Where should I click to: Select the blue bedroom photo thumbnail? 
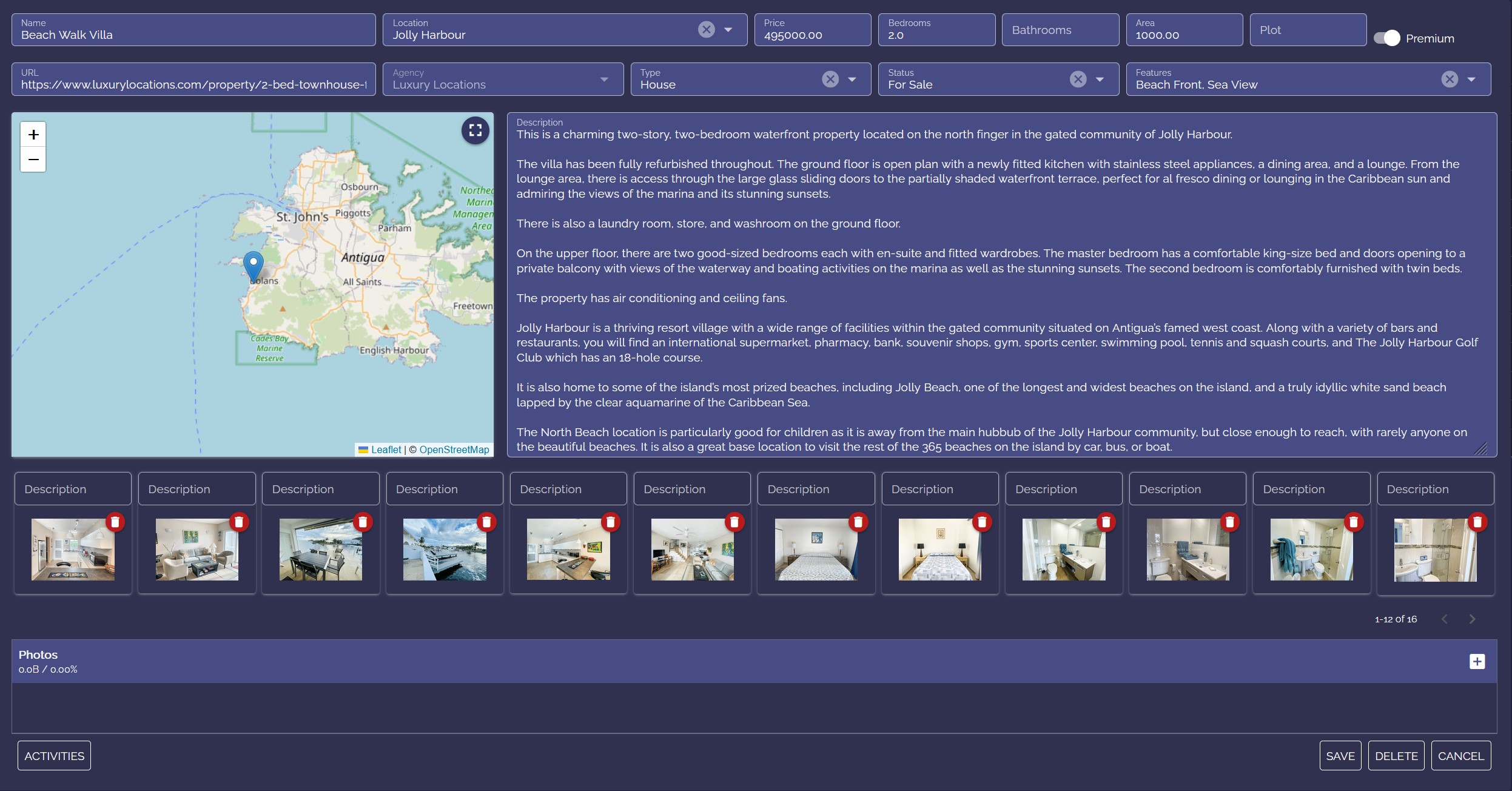[x=816, y=550]
